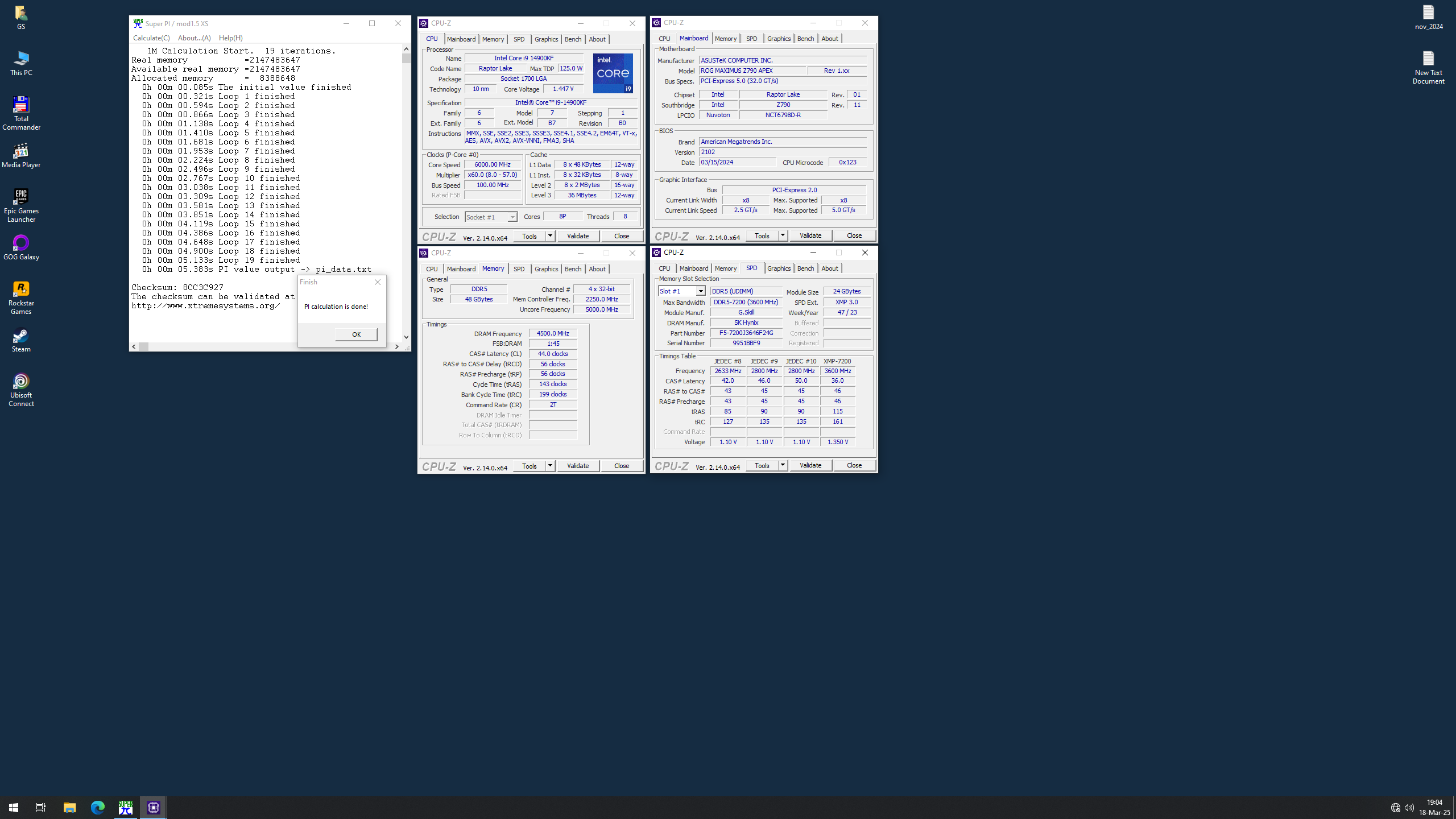Screen dimensions: 1456x819
Task: Launch Epic Games Launcher desktop icon
Action: (21, 205)
